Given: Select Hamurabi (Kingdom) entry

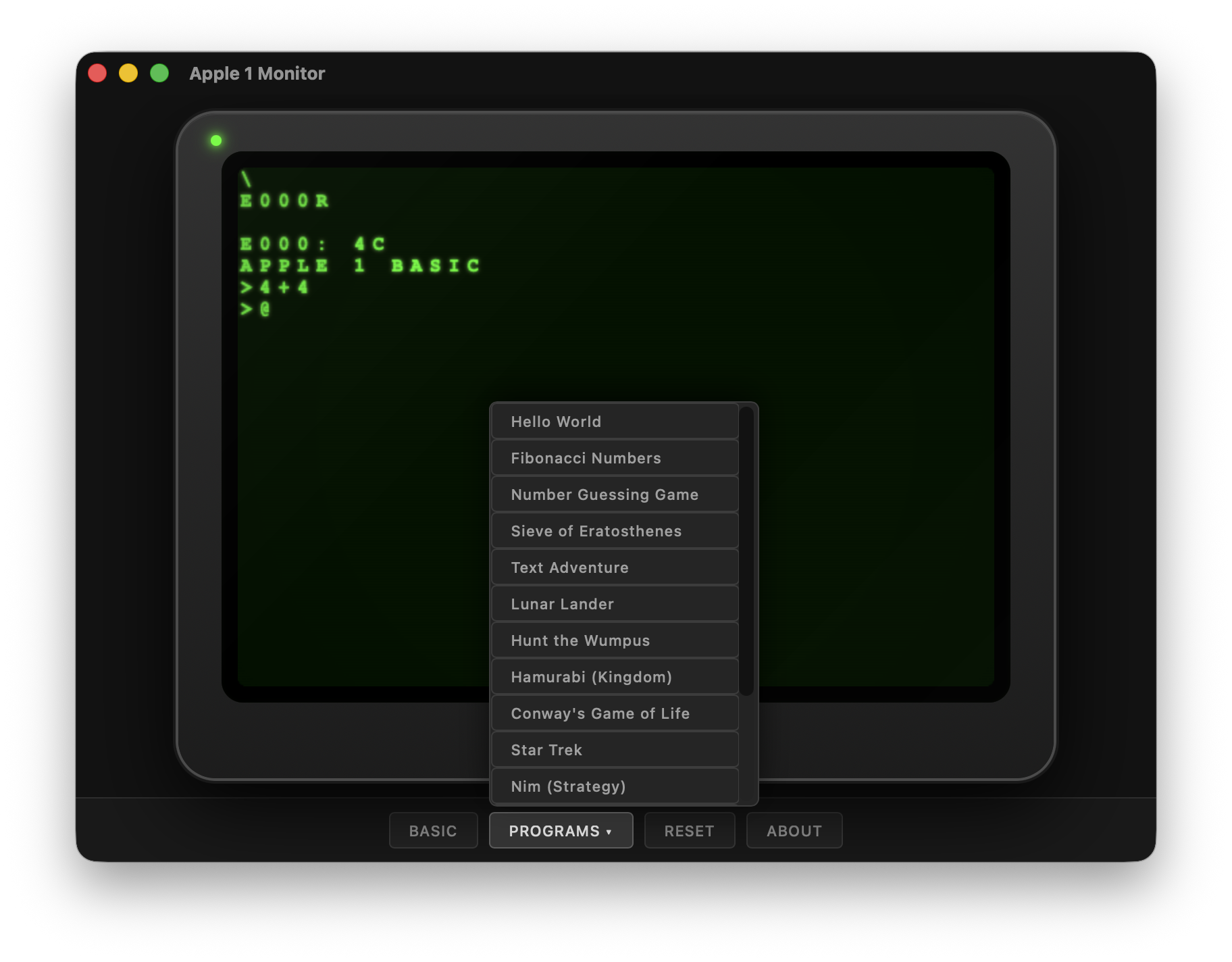Looking at the screenshot, I should pos(615,677).
